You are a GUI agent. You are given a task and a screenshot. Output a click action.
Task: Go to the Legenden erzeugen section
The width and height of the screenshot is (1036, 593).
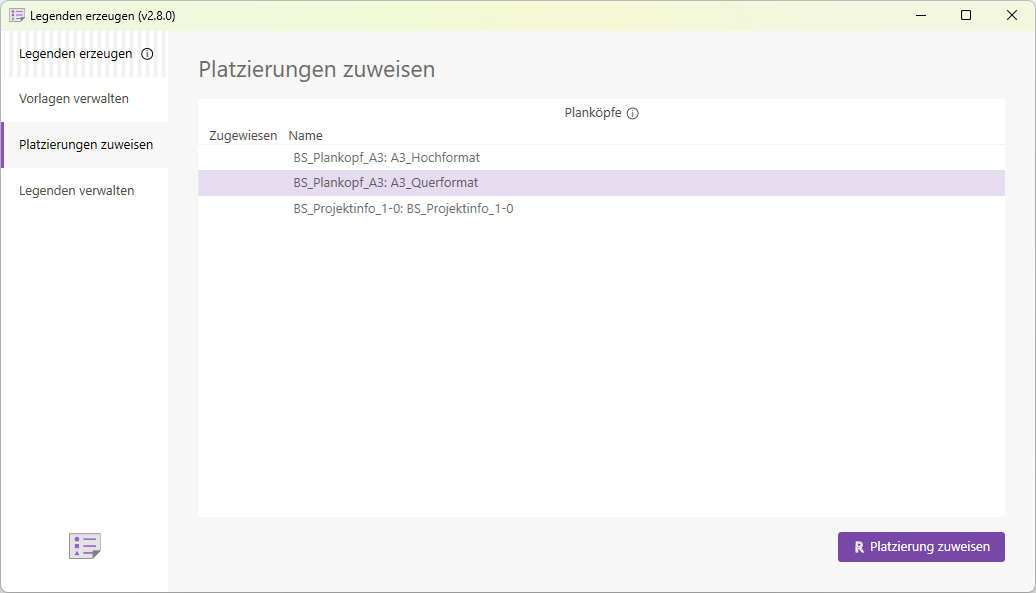(73, 54)
